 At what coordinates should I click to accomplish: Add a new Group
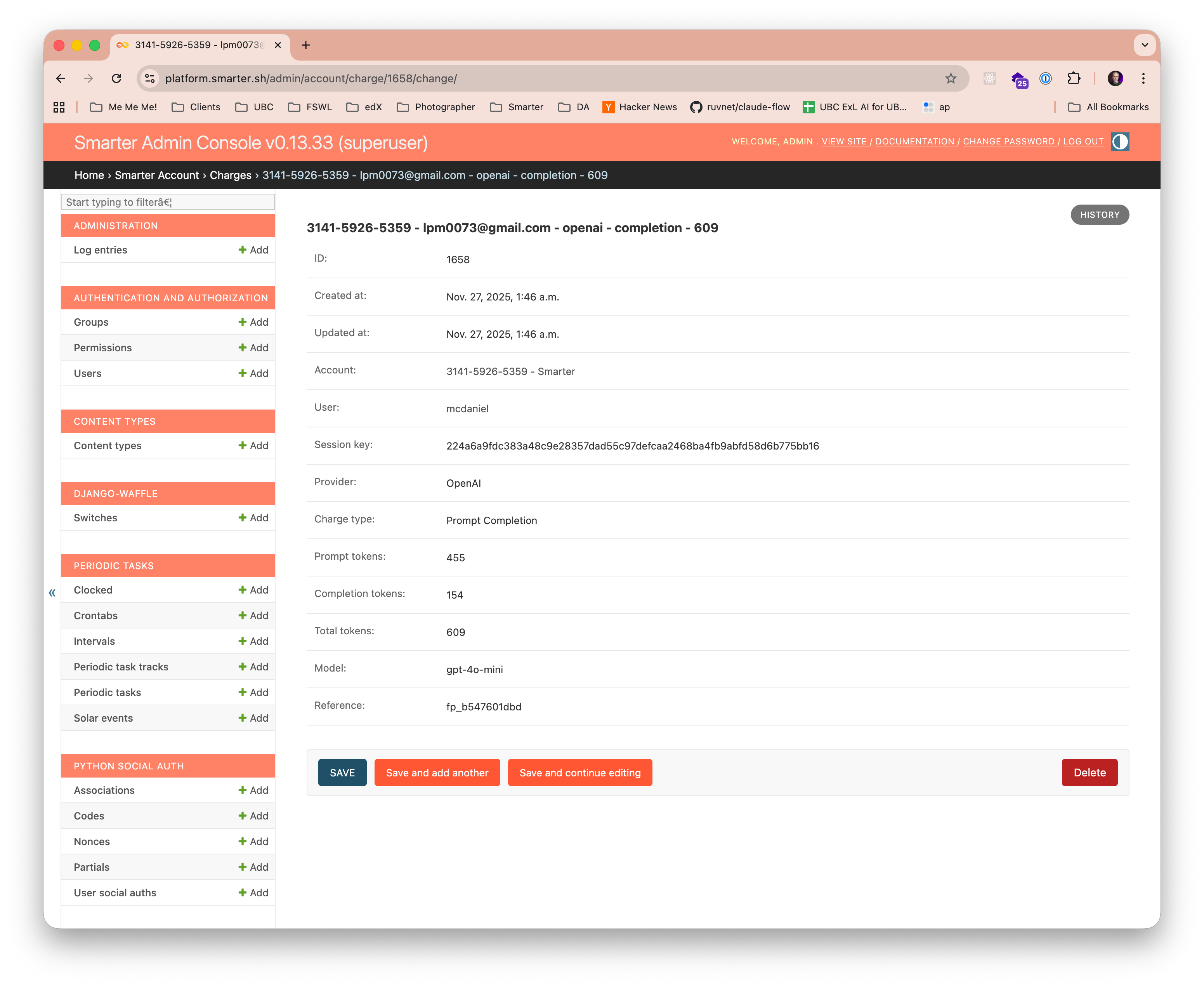[253, 322]
